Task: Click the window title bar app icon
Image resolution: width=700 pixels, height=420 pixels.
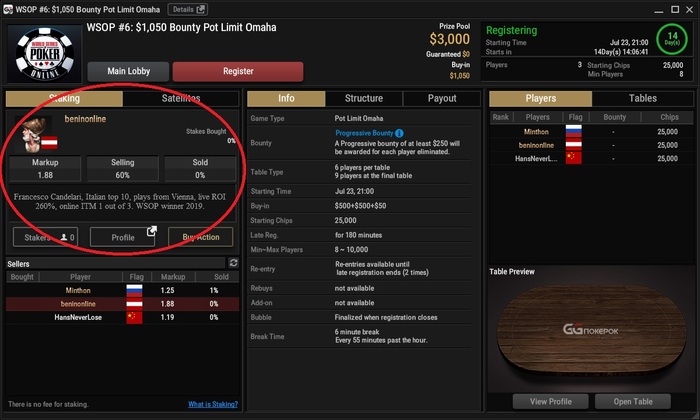Action: (8, 9)
